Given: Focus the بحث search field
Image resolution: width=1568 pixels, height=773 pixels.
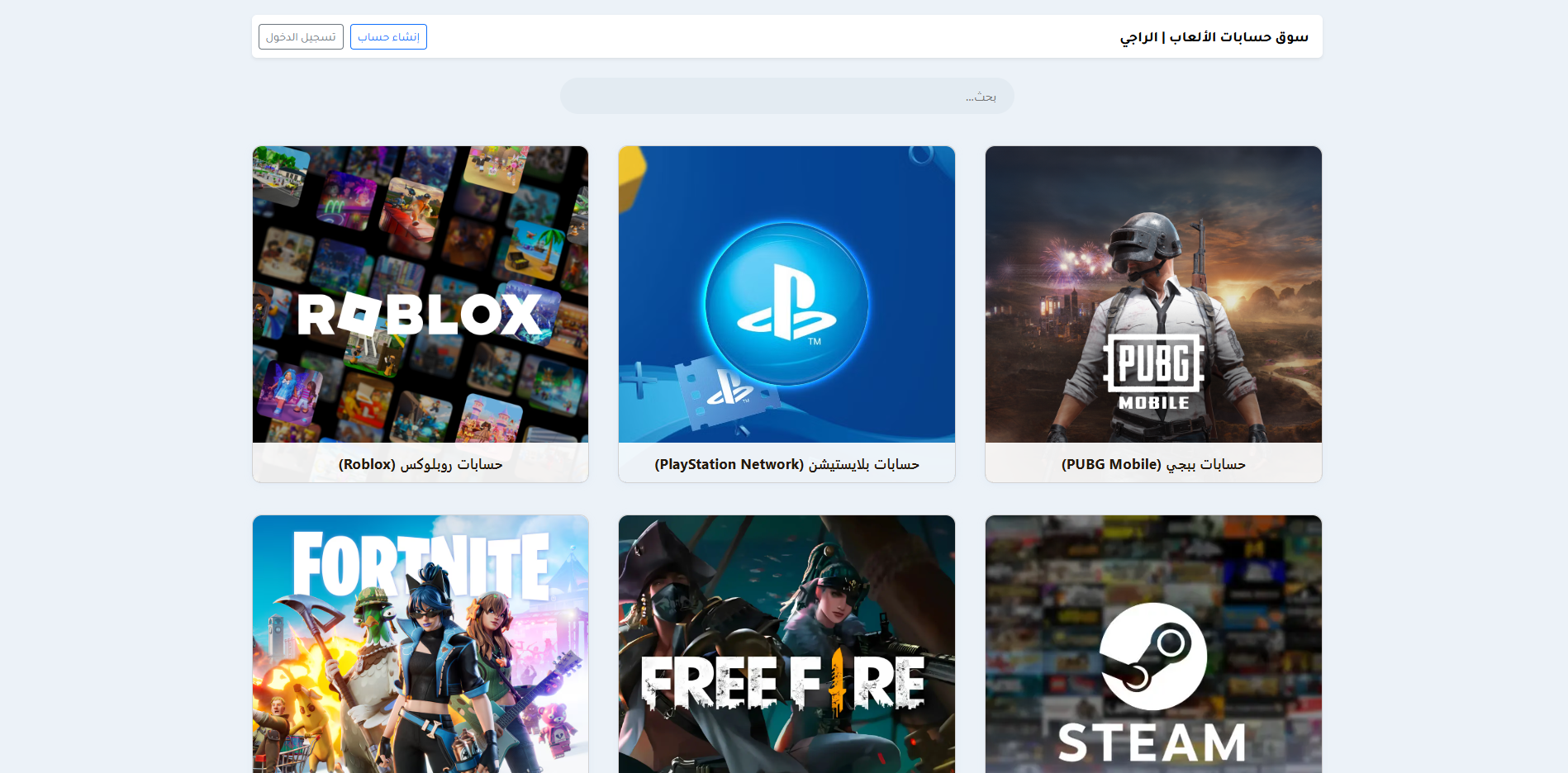Looking at the screenshot, I should point(786,97).
